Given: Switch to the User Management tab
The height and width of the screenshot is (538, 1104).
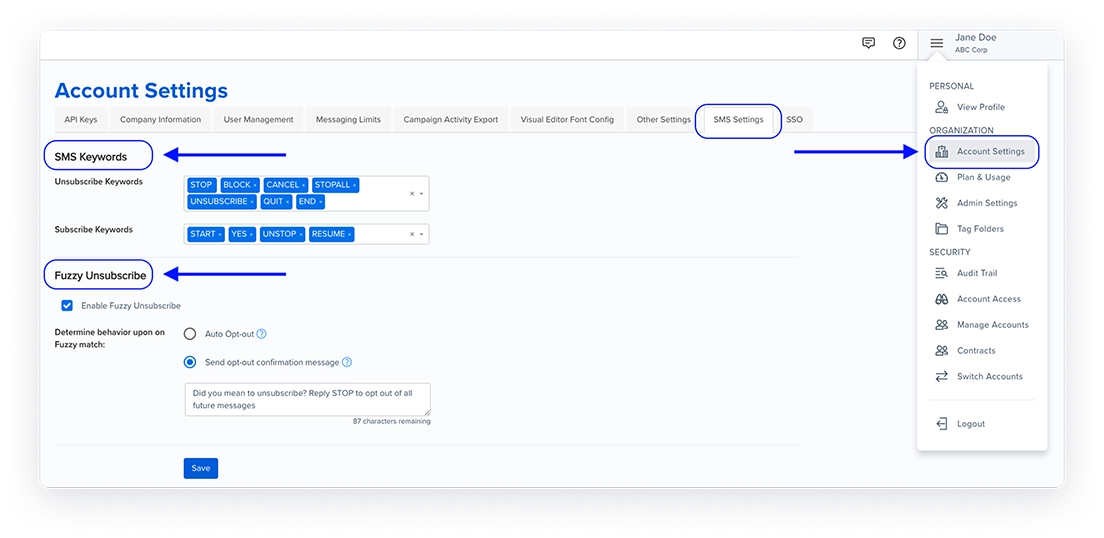Looking at the screenshot, I should tap(258, 120).
